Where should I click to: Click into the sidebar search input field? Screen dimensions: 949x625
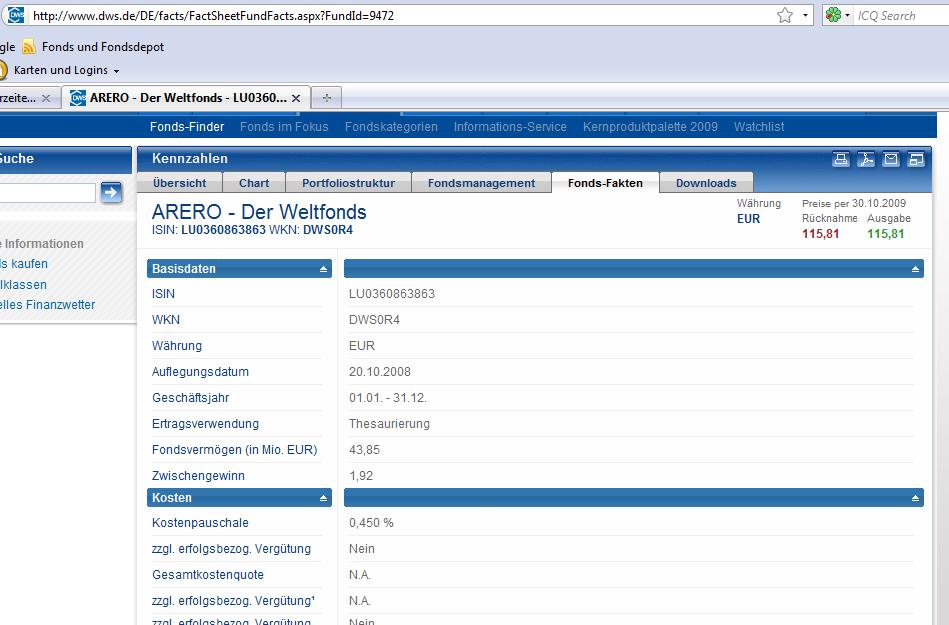[47, 193]
